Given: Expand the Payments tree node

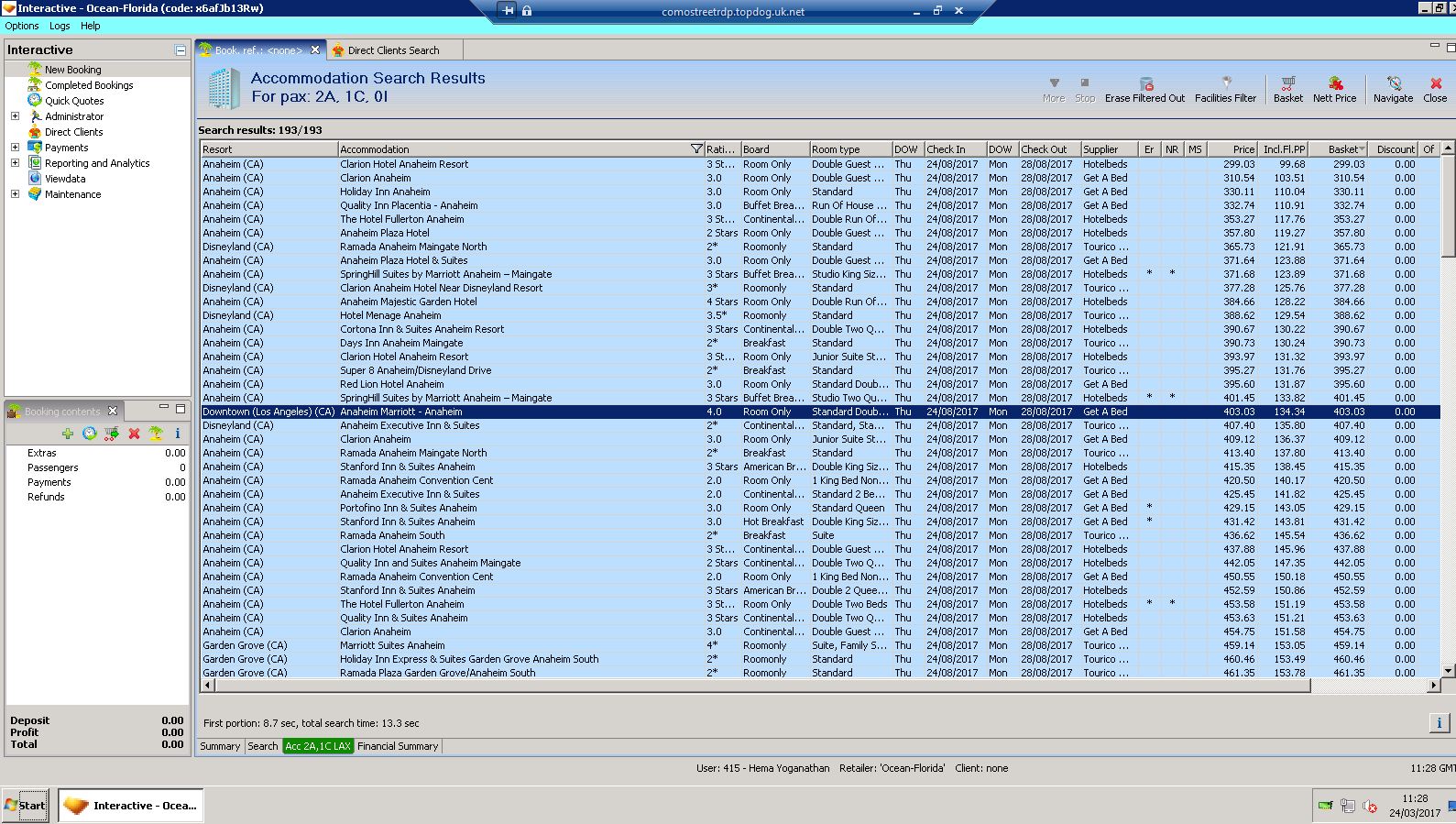Looking at the screenshot, I should click(15, 148).
